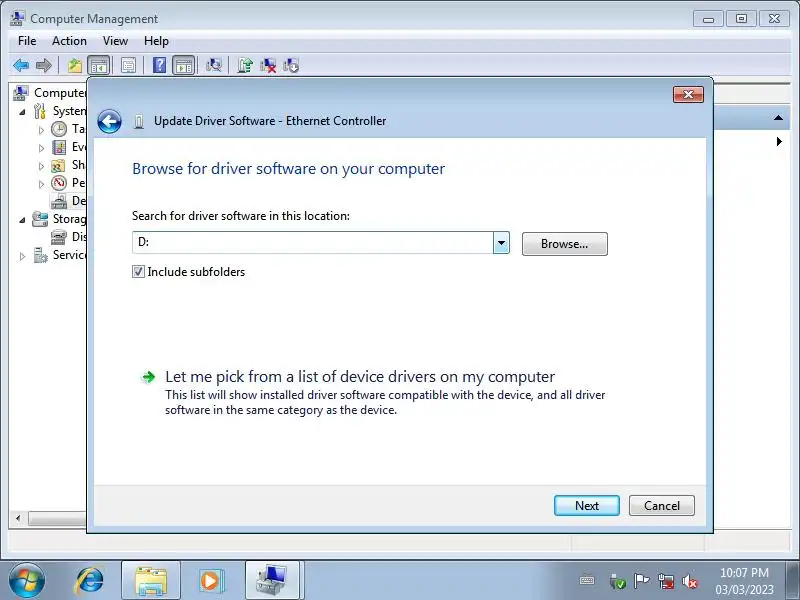Open Windows Media Player taskbar icon
This screenshot has width=800, height=600.
(x=210, y=581)
